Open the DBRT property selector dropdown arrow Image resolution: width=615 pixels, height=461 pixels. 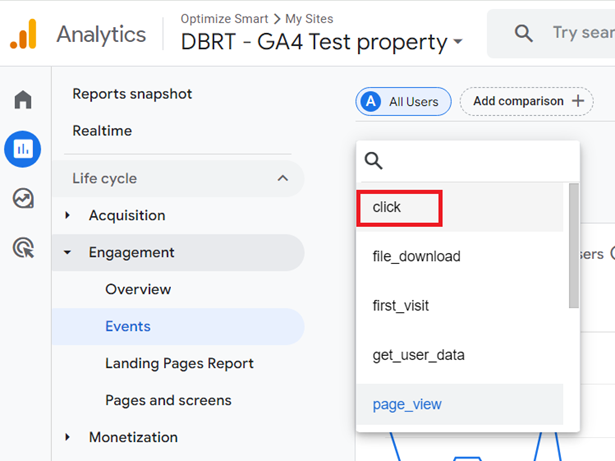[458, 41]
